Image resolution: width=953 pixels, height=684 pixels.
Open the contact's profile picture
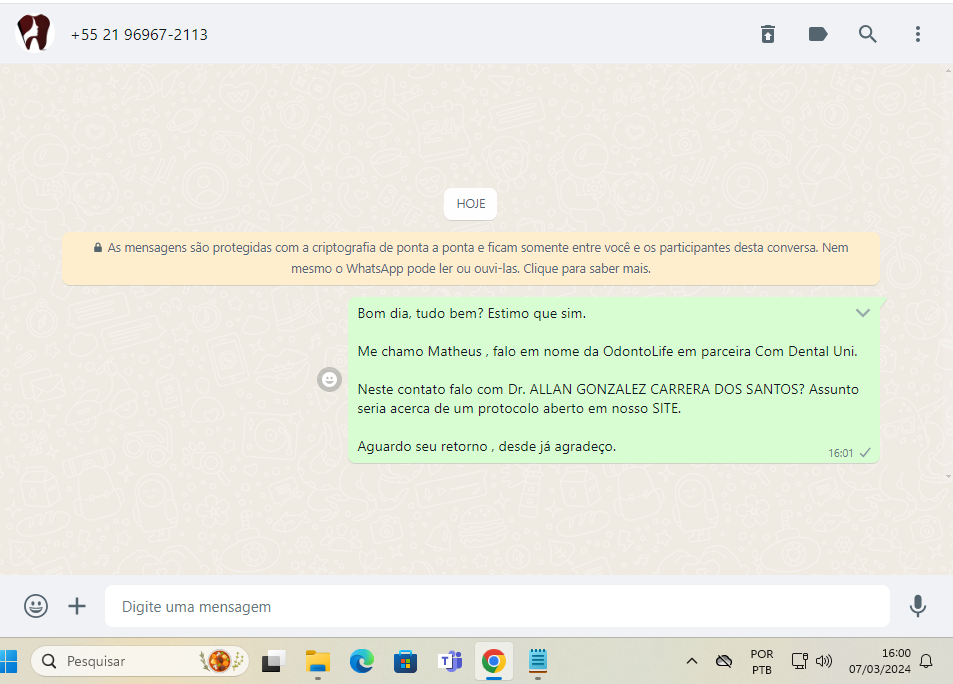[35, 33]
